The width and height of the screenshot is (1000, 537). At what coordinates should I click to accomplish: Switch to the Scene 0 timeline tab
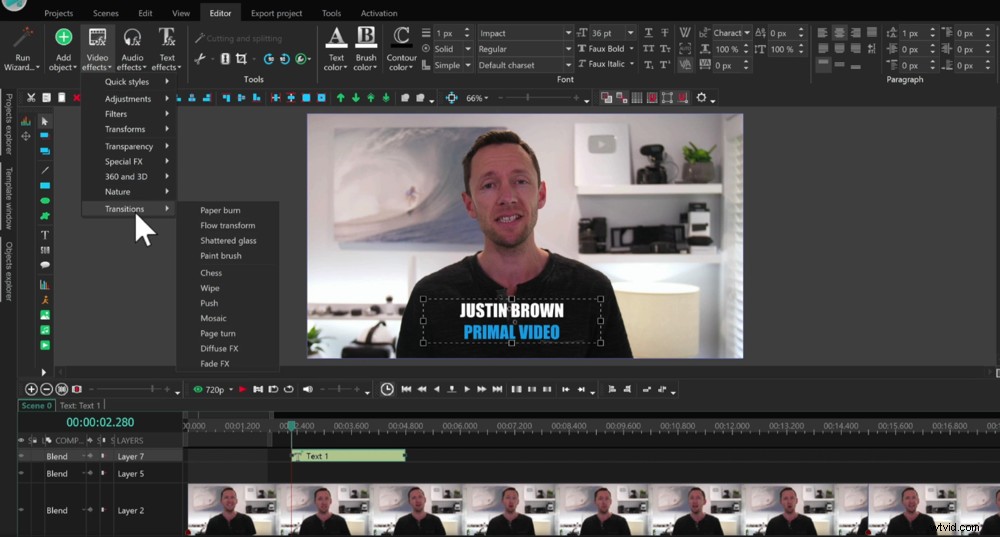coord(36,406)
